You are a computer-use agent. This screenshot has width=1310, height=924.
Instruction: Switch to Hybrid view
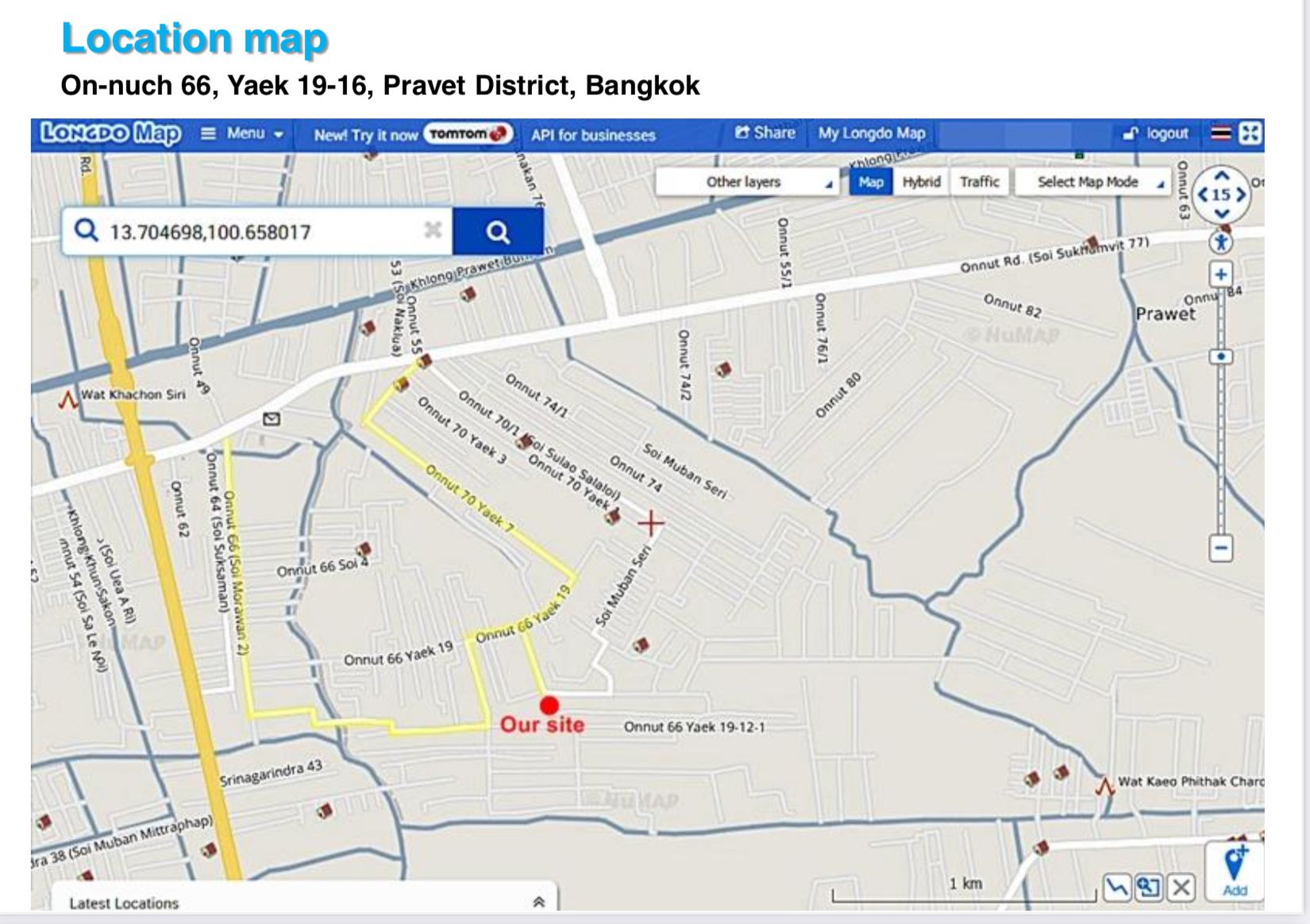pyautogui.click(x=921, y=182)
